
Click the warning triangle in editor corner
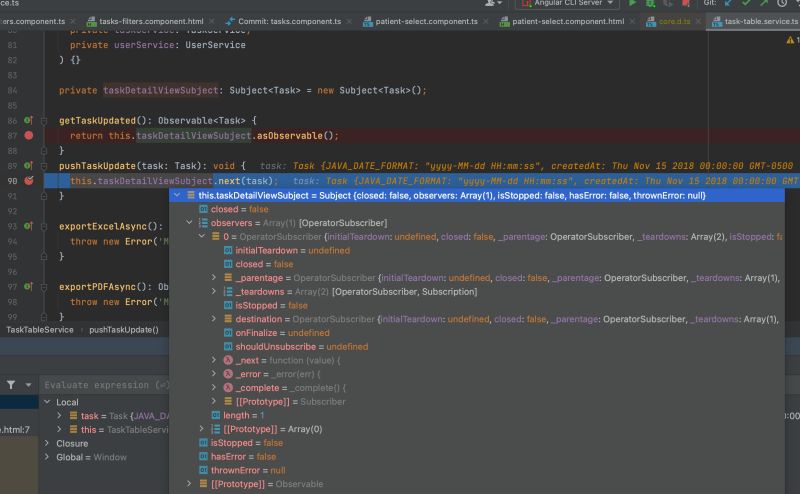790,40
